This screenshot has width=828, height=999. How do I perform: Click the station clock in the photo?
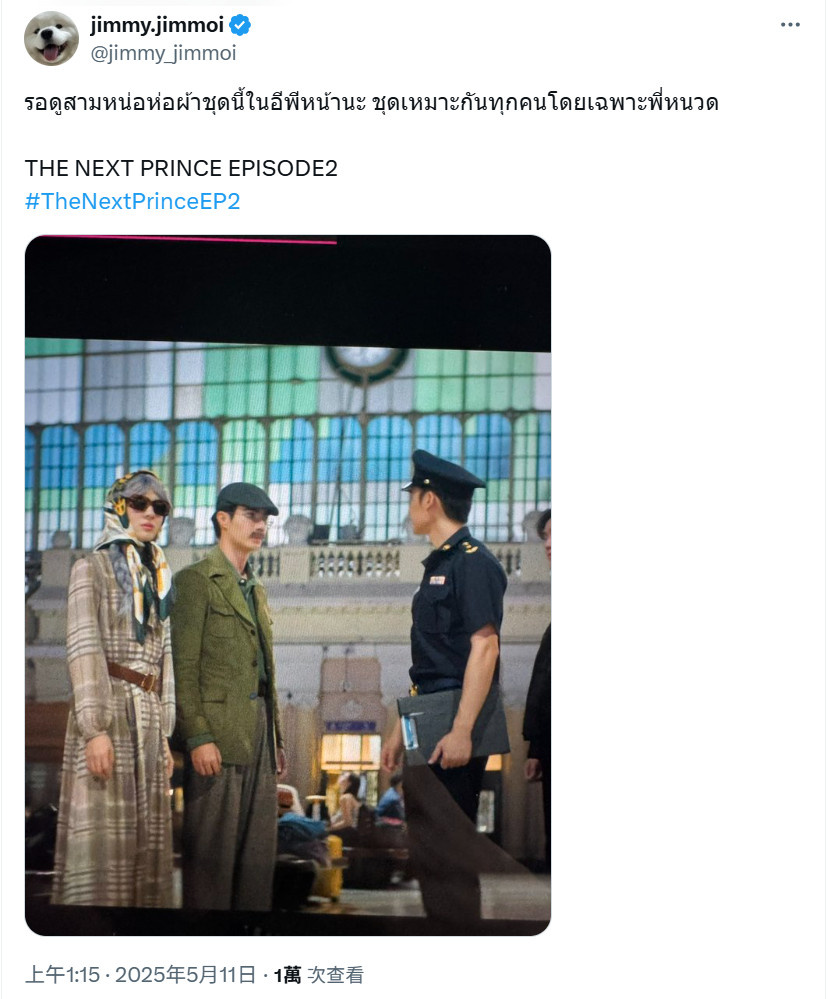point(366,362)
